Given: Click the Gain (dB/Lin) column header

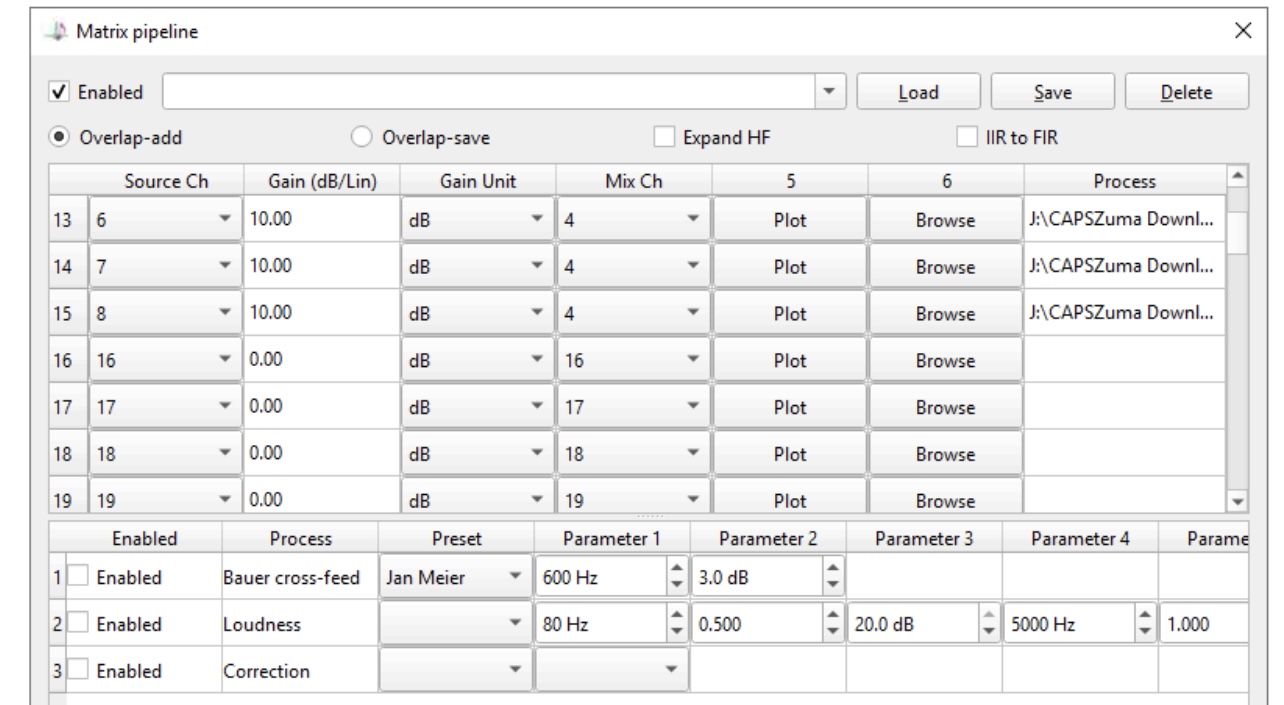Looking at the screenshot, I should [x=322, y=181].
